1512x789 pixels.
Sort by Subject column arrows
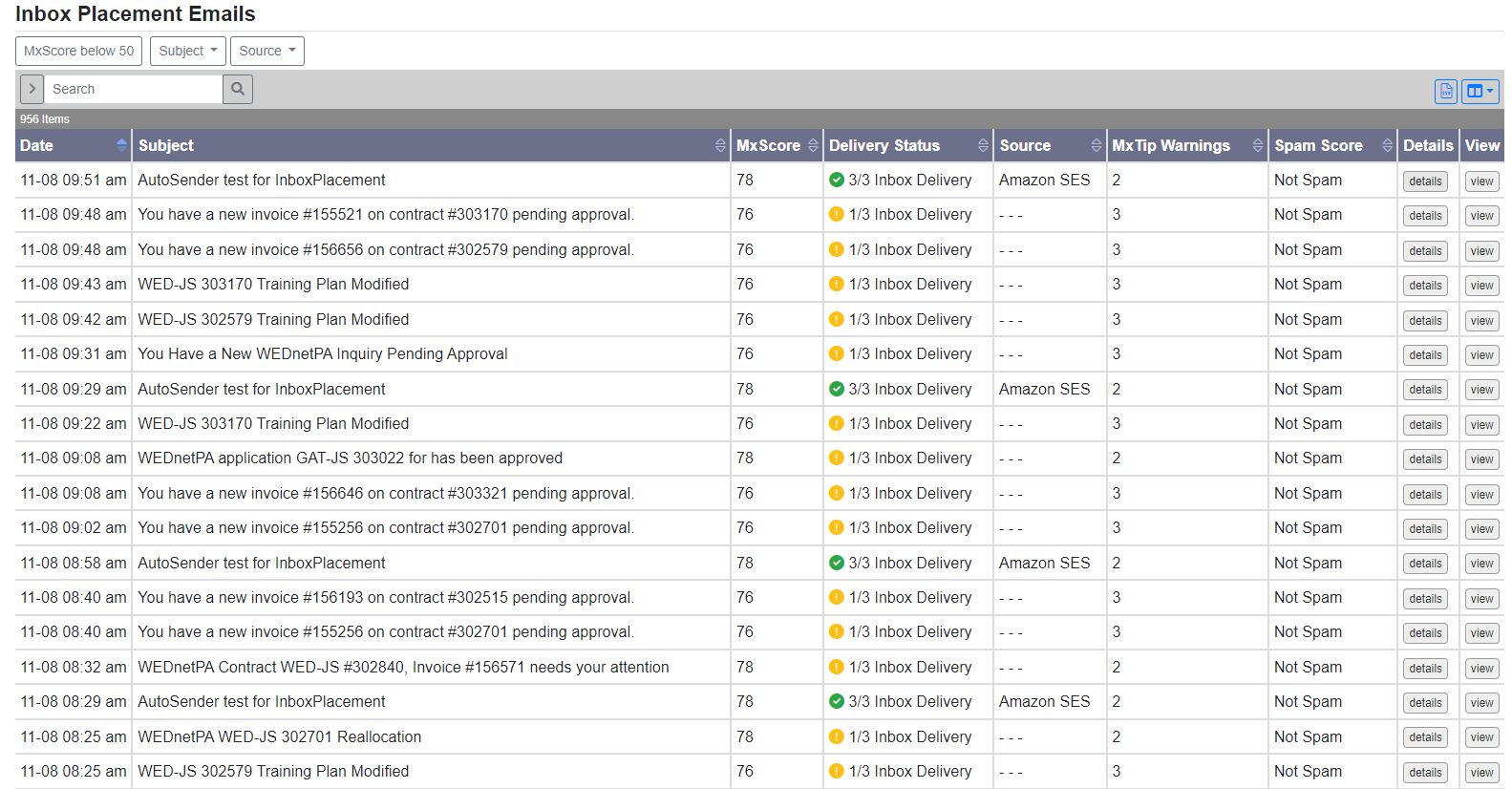[x=720, y=145]
